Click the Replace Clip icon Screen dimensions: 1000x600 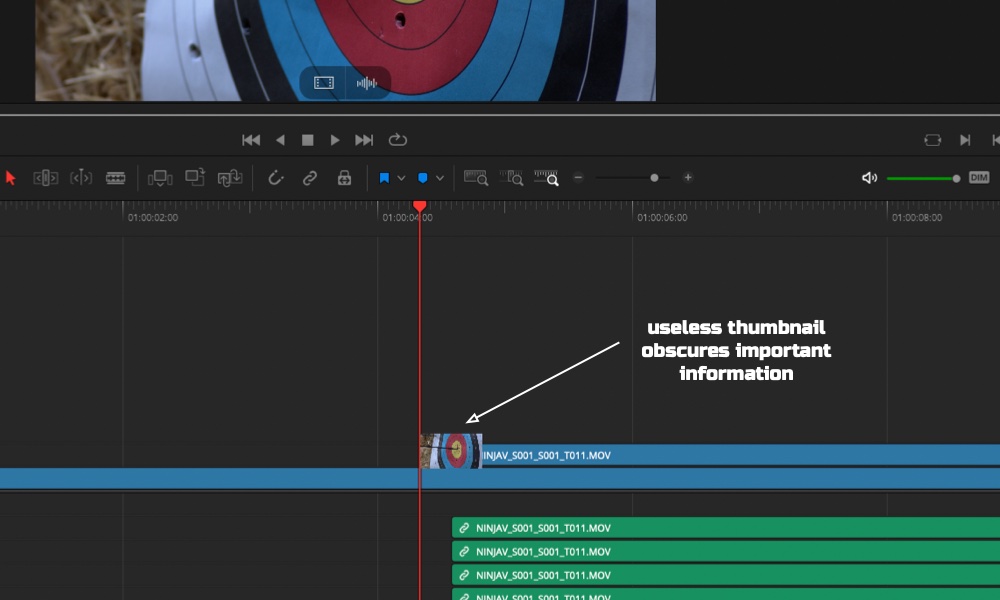[x=230, y=178]
